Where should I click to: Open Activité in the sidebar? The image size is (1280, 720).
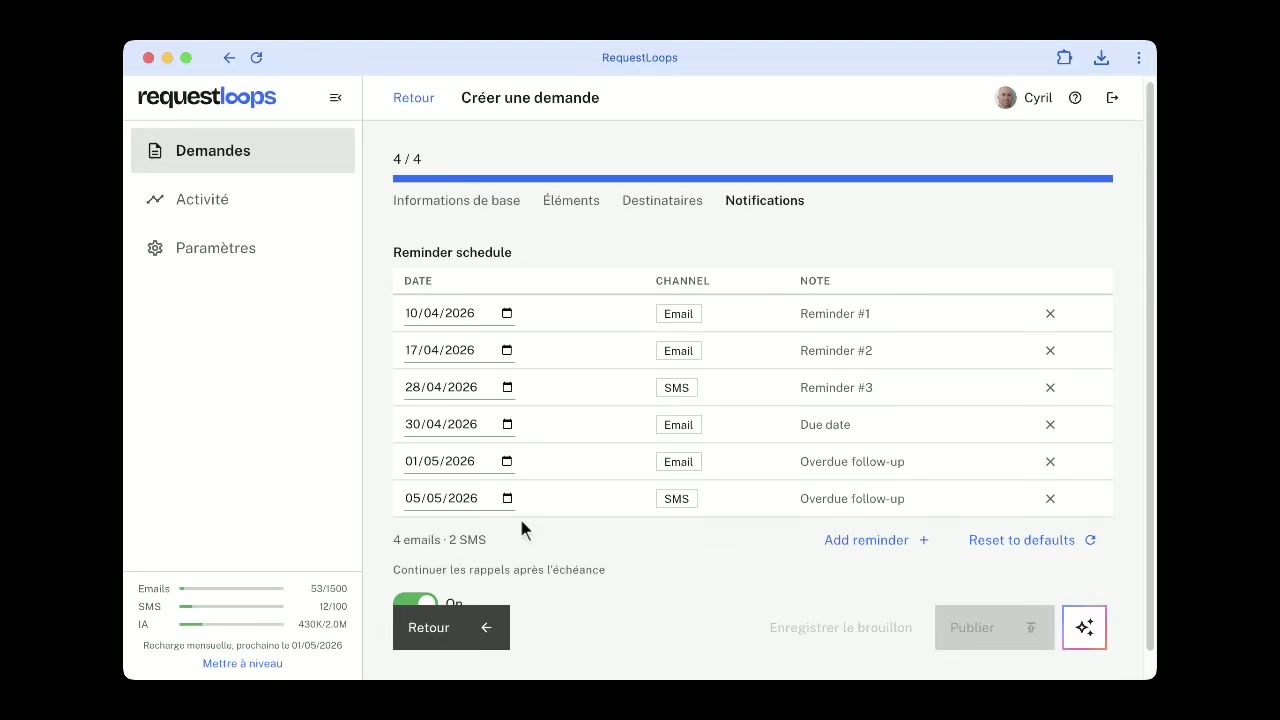tap(202, 199)
